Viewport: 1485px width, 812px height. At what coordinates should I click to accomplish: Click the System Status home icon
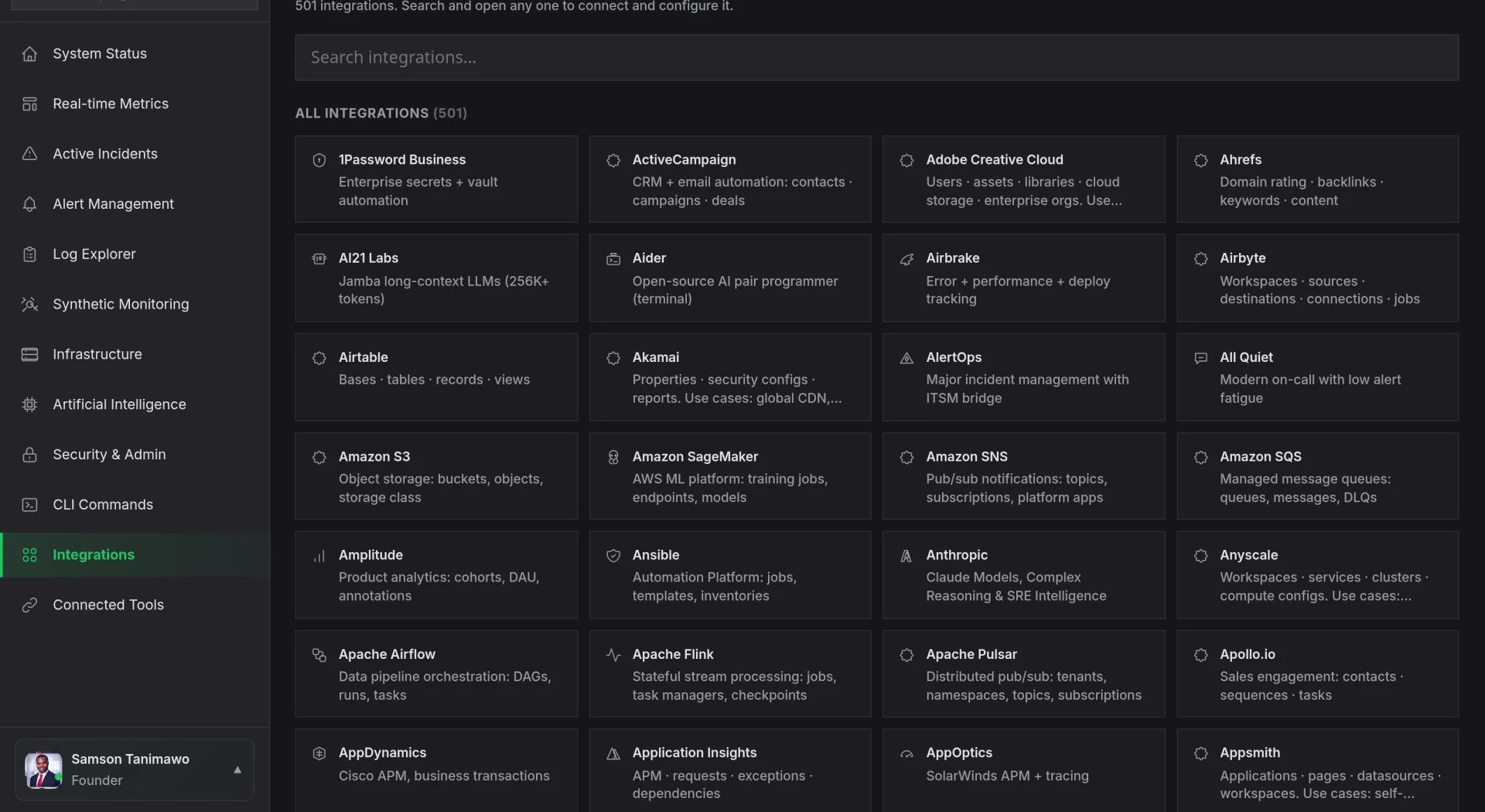coord(29,53)
